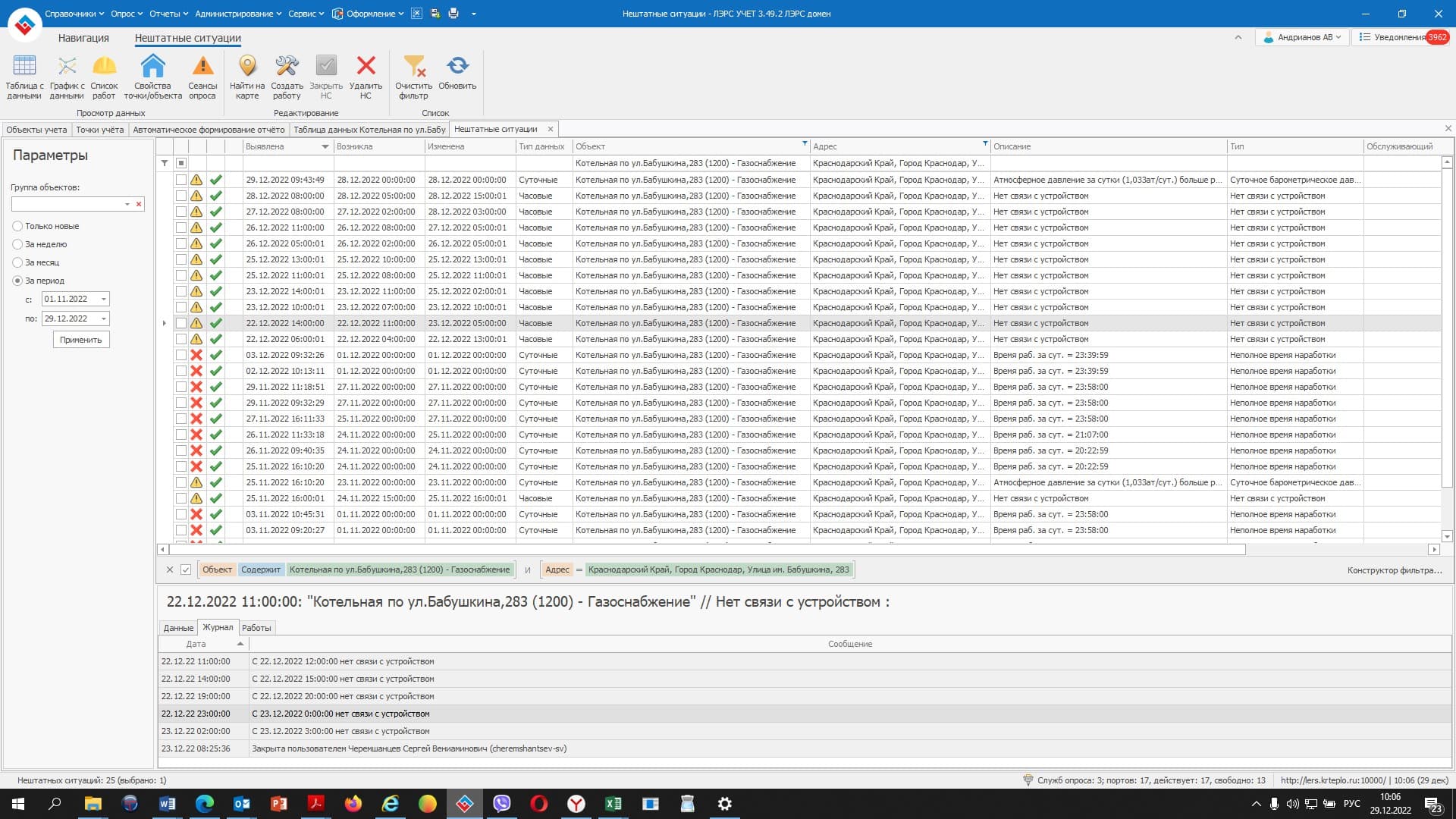
Task: Collapse the ribbon with the up chevron
Action: [1238, 37]
